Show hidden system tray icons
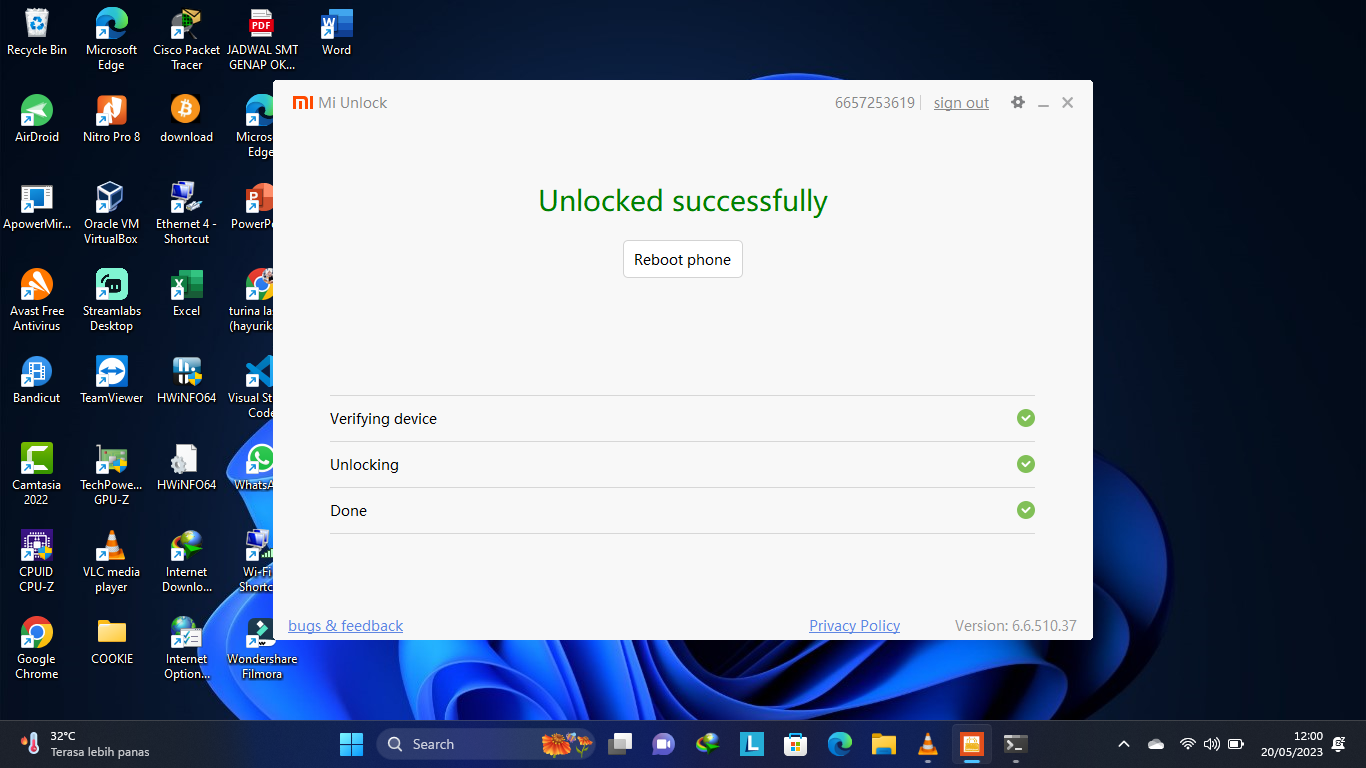The width and height of the screenshot is (1366, 768). (x=1124, y=744)
